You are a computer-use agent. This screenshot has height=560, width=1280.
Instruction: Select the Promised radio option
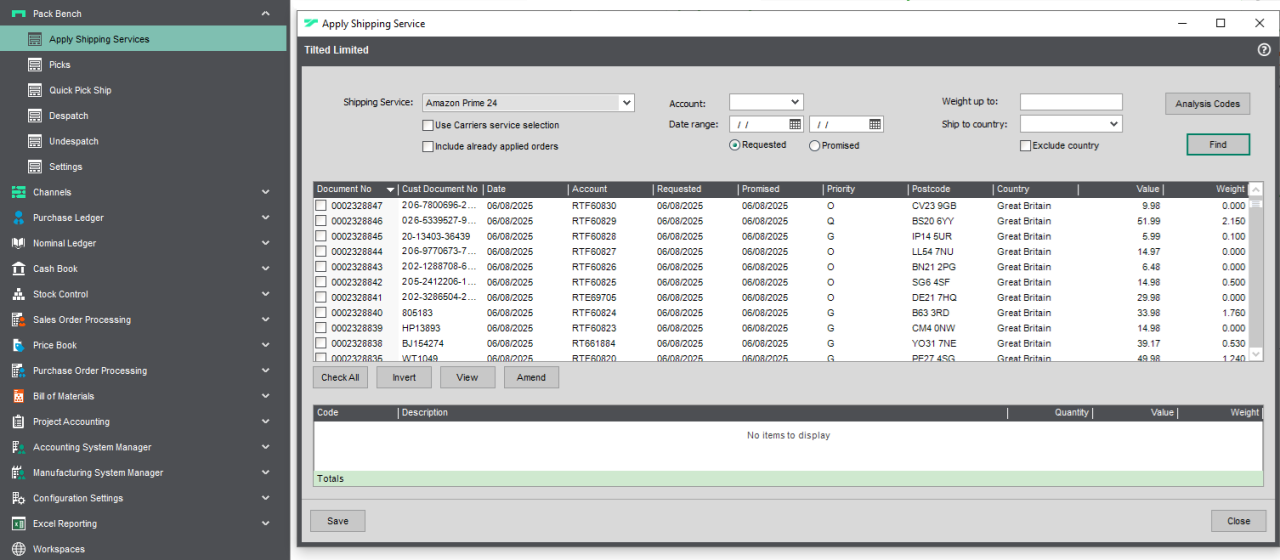(x=814, y=145)
